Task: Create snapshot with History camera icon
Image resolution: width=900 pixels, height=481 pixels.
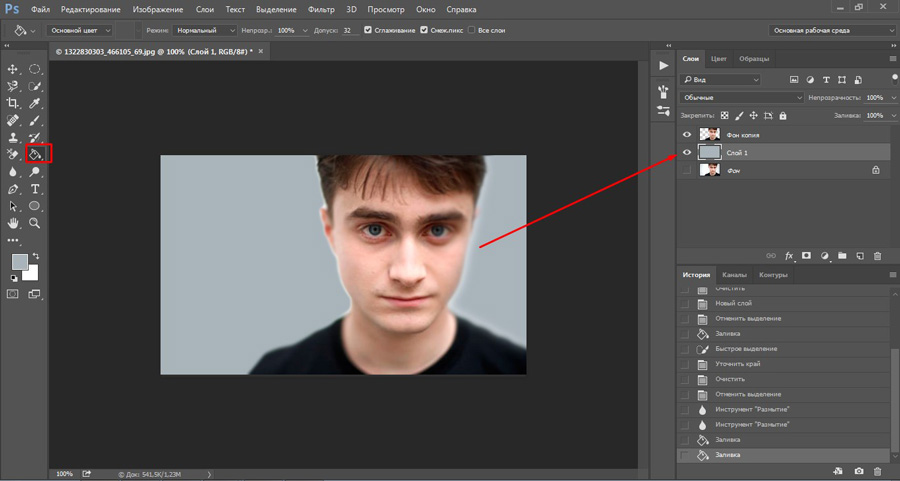Action: (x=857, y=470)
